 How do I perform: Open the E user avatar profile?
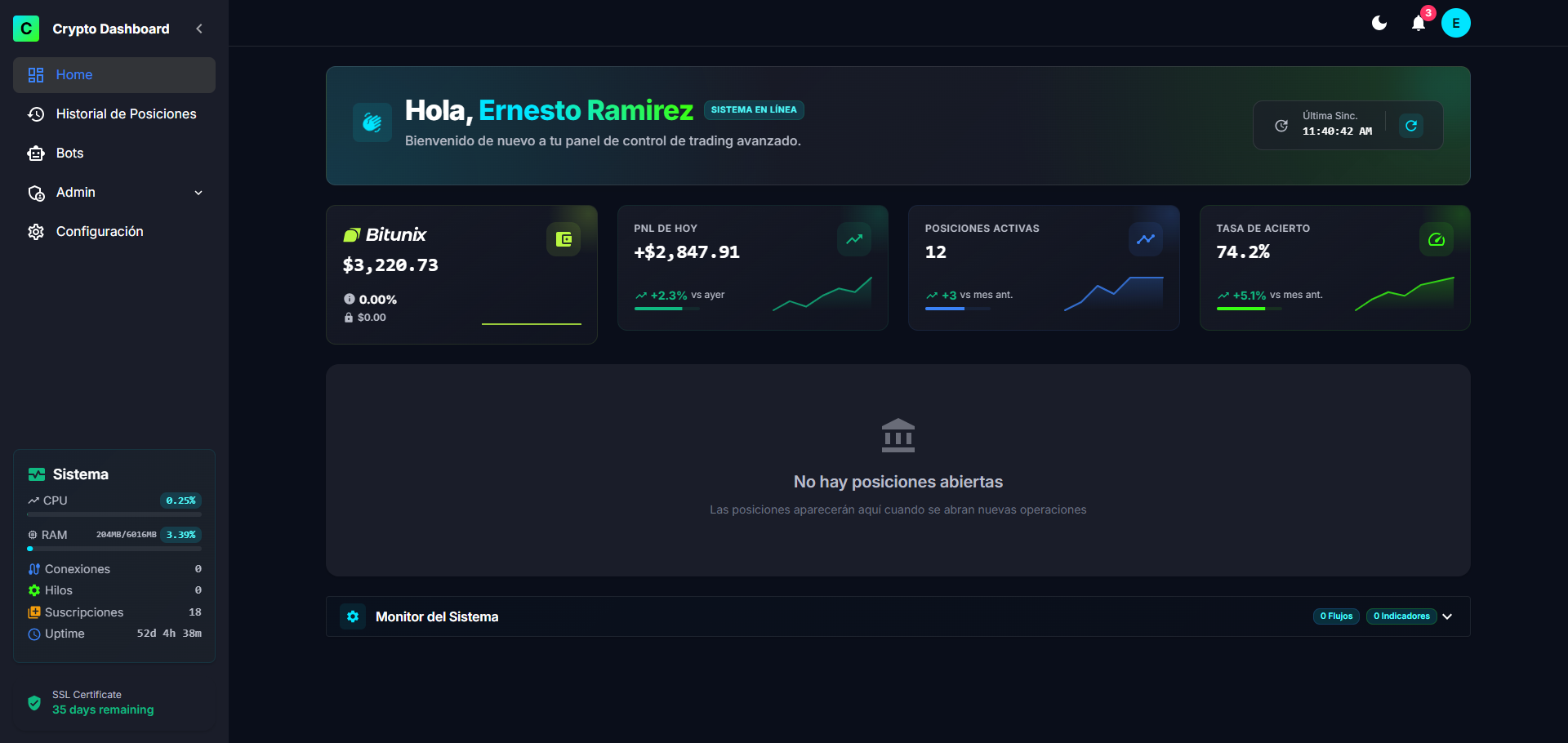(1457, 23)
